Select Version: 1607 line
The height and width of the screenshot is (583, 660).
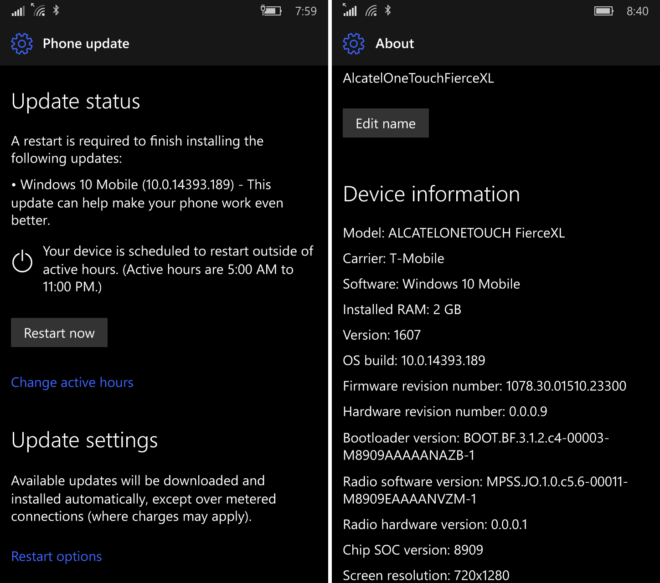(x=382, y=335)
